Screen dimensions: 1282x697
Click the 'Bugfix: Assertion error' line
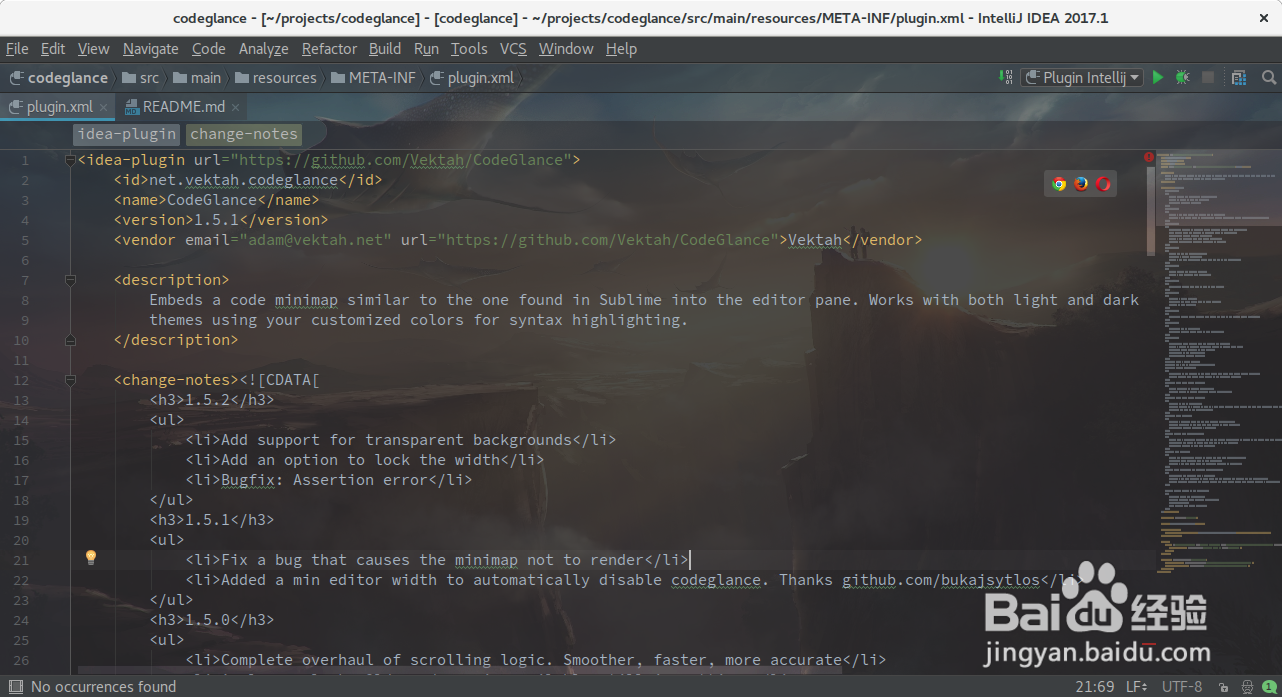[x=328, y=480]
